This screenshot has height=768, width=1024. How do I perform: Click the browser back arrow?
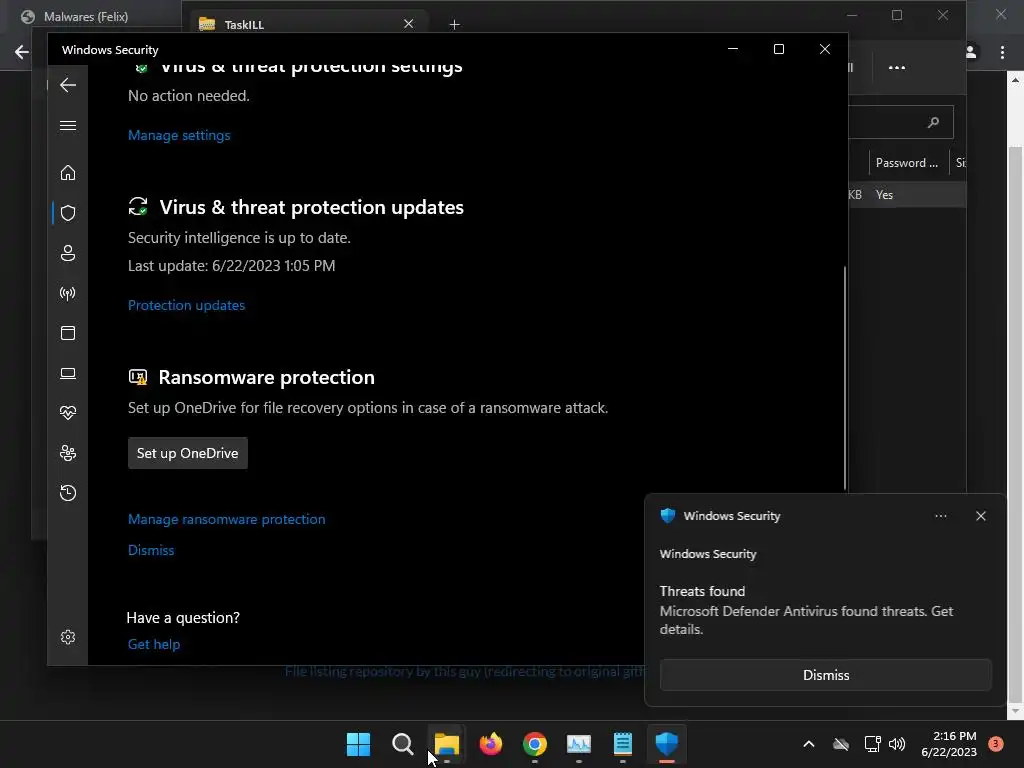pyautogui.click(x=22, y=52)
